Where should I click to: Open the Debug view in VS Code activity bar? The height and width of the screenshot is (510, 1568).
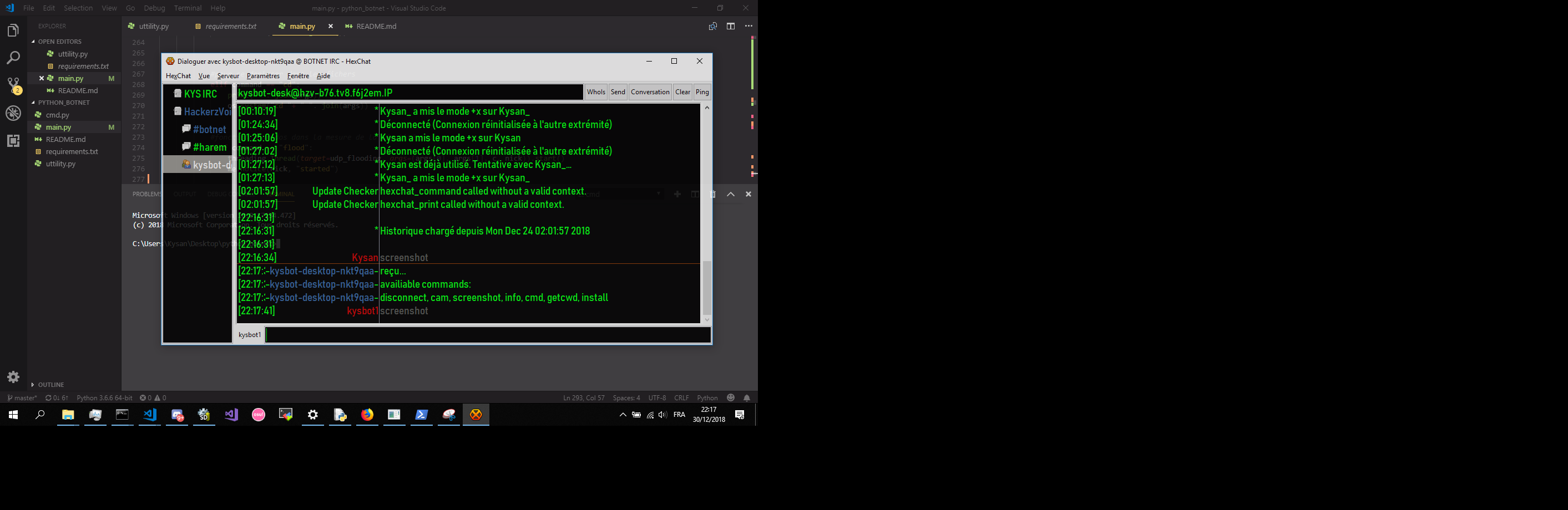[x=13, y=113]
